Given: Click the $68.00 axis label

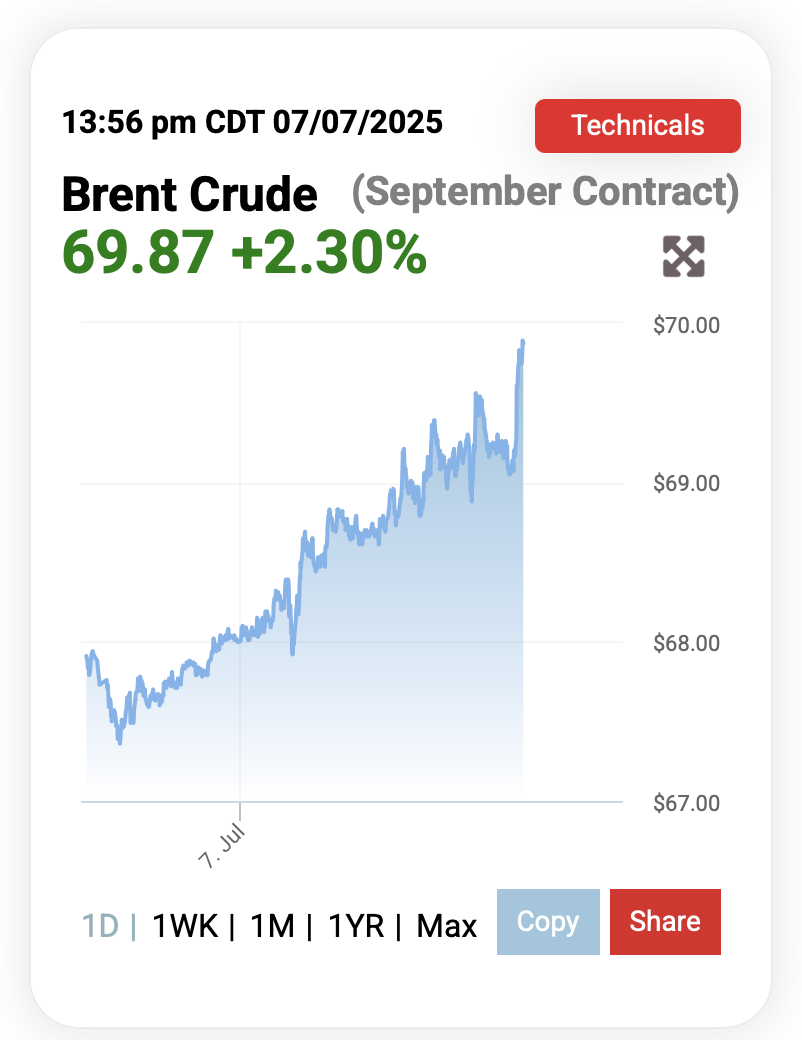Looking at the screenshot, I should [686, 643].
